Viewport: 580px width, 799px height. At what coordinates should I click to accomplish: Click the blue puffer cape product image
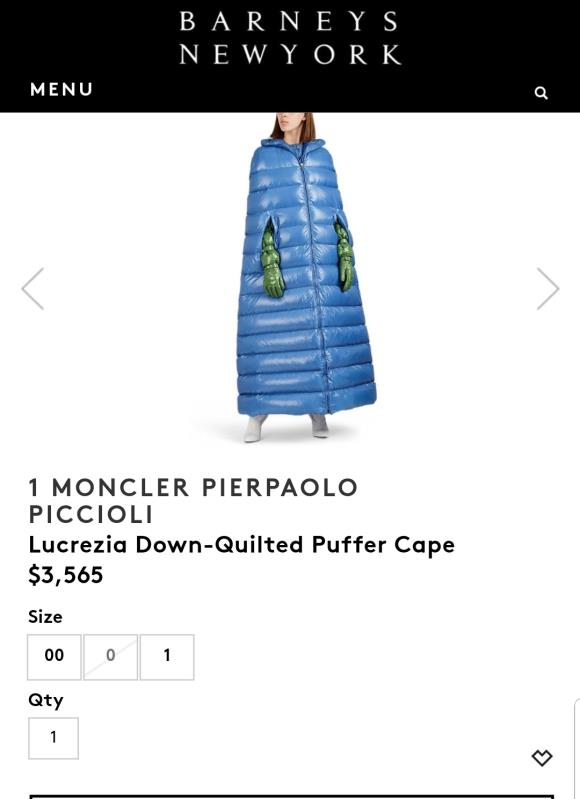coord(306,278)
